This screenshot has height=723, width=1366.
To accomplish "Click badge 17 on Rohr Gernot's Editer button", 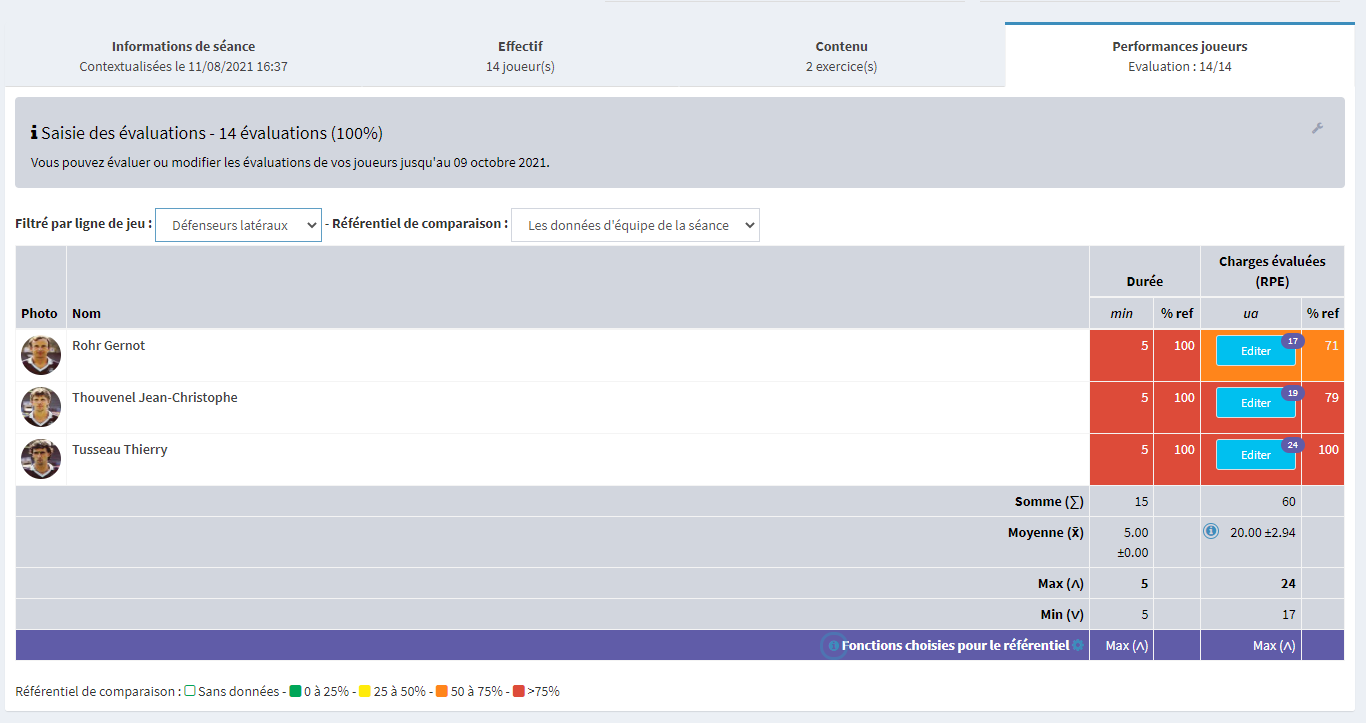I will pyautogui.click(x=1292, y=341).
